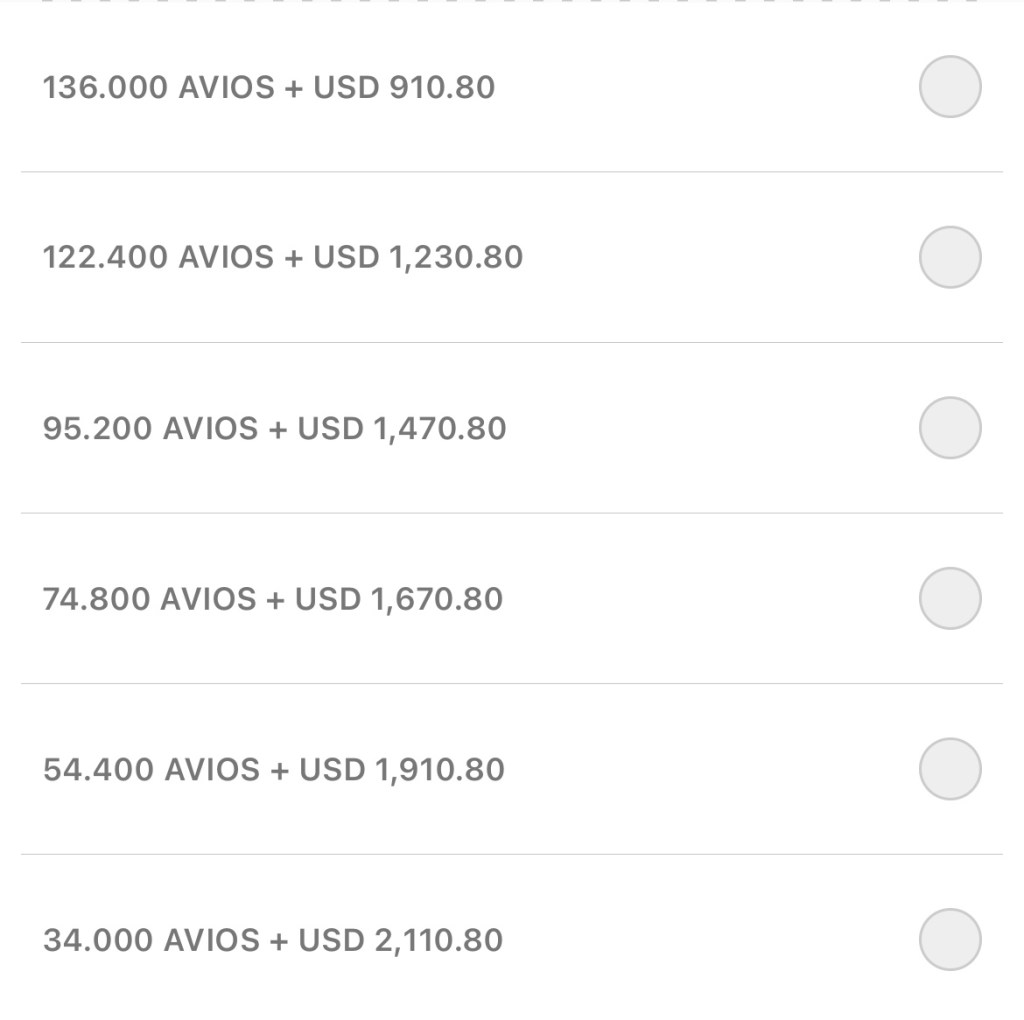Select the 136.000 Avios radio button
Viewport: 1024px width, 1020px height.
tap(949, 87)
